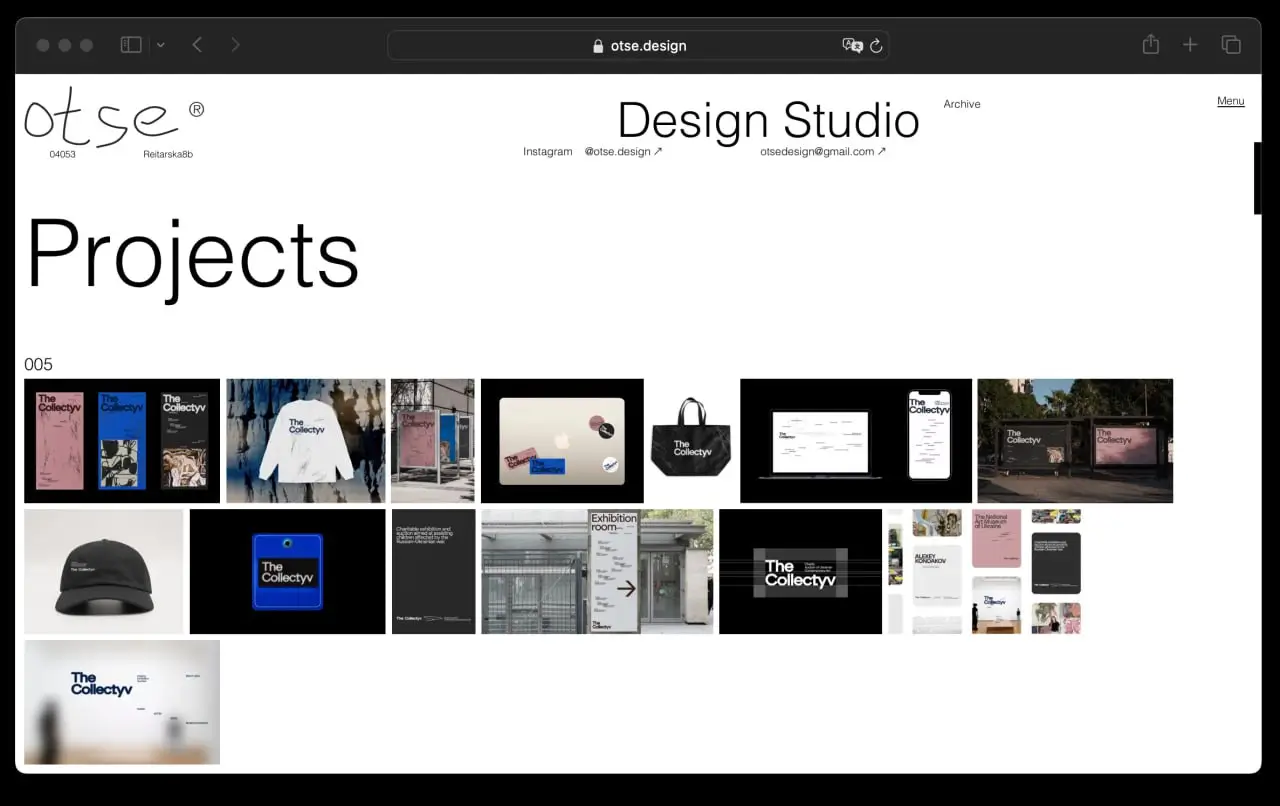This screenshot has height=806, width=1280.
Task: Open the Share icon in toolbar
Action: 1150,45
